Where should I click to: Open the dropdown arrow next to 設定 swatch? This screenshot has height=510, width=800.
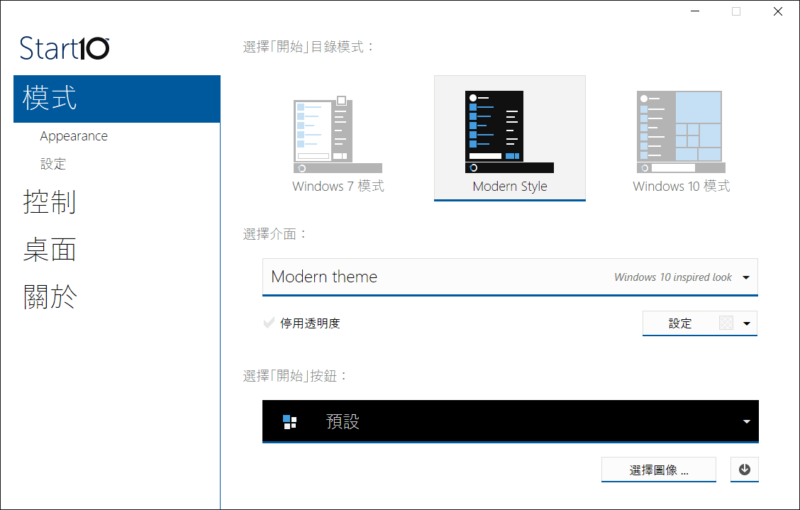coord(747,323)
